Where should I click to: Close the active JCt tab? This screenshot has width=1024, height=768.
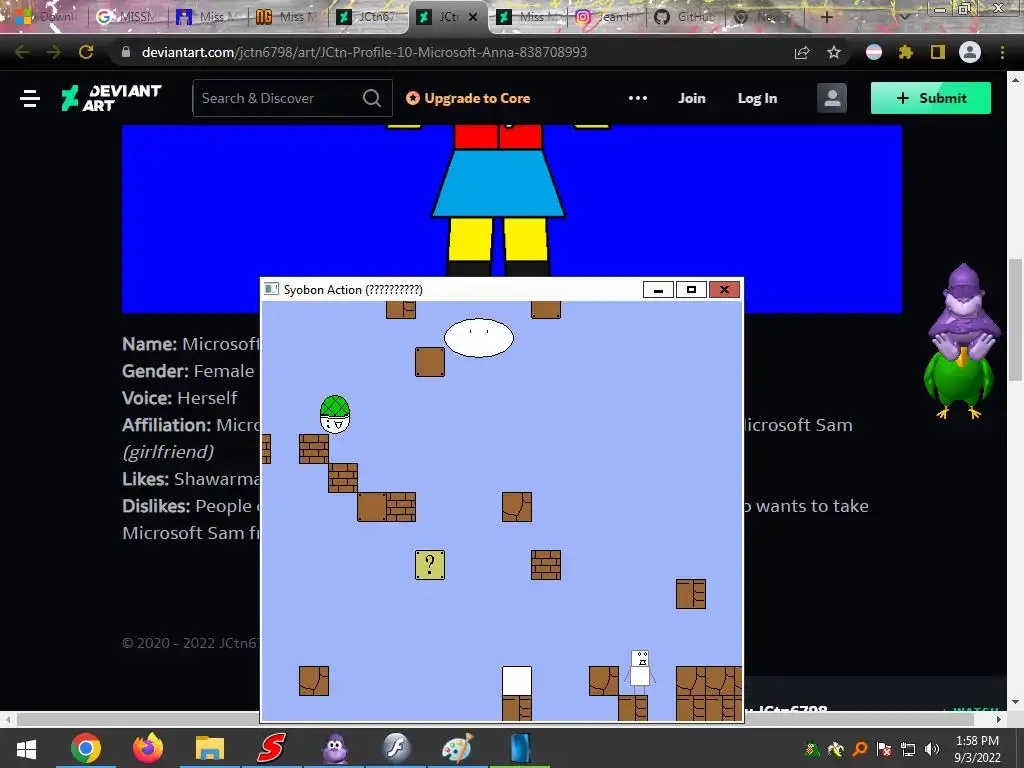[x=473, y=17]
